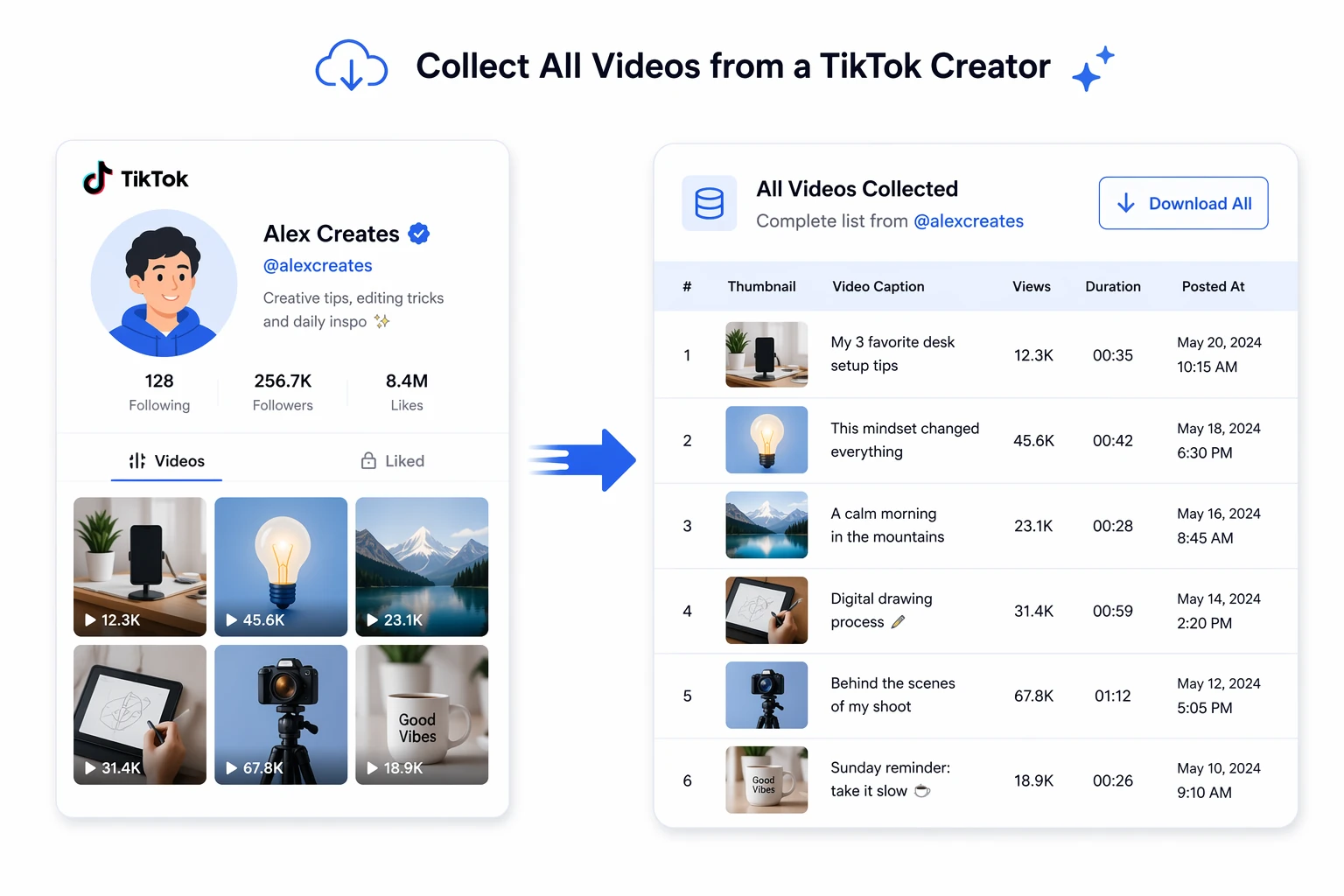Click the mountain lake thumbnail in table row 3
This screenshot has height=896, width=1344.
pyautogui.click(x=766, y=525)
